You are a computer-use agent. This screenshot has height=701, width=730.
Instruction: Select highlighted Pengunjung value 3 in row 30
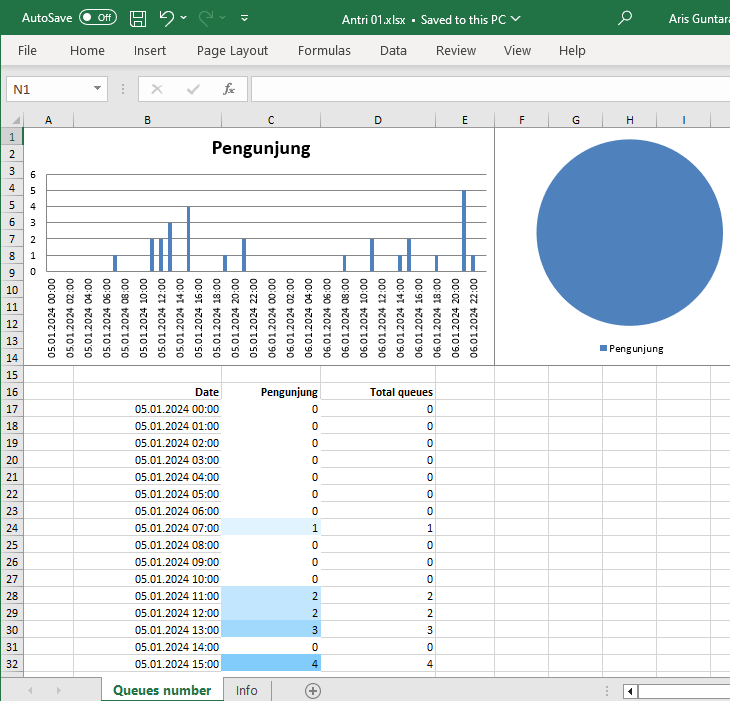[x=271, y=630]
